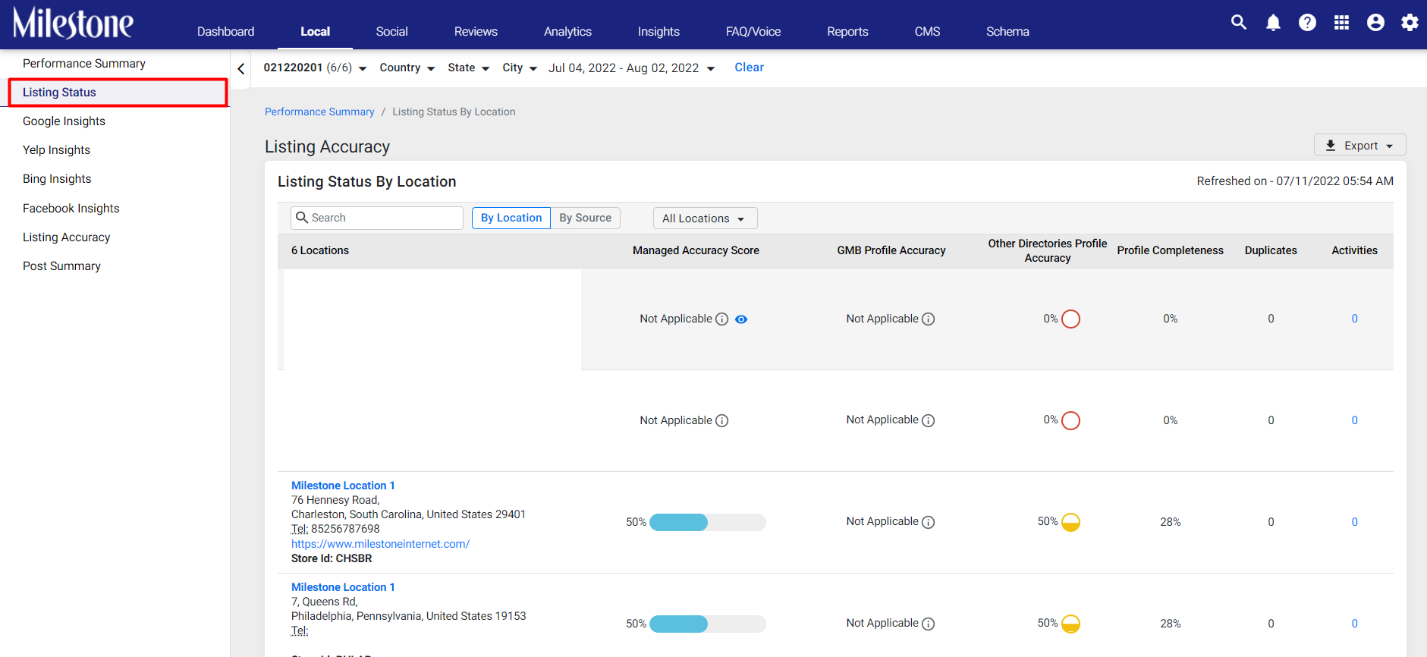1427x657 pixels.
Task: Open the Insights tab
Action: point(659,32)
